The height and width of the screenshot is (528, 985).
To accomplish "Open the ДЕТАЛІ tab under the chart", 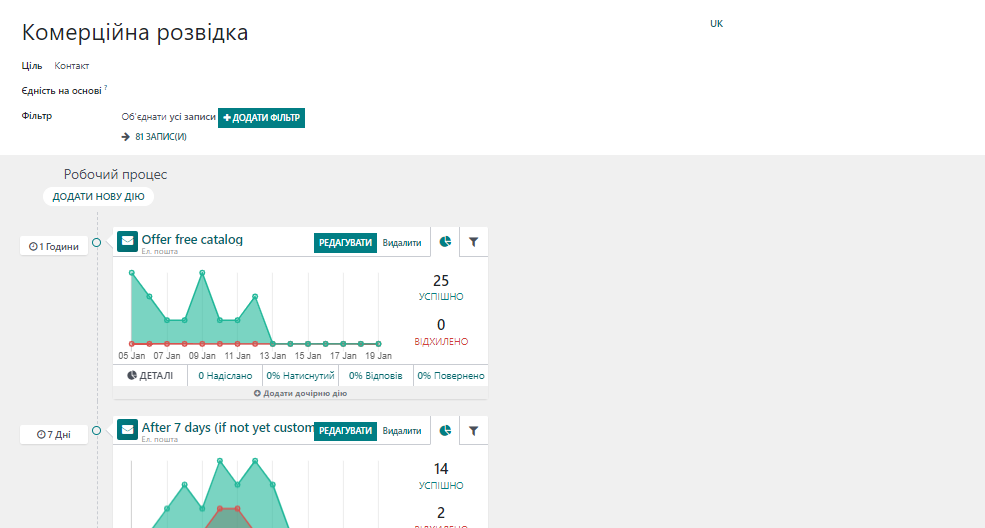I will 150,376.
